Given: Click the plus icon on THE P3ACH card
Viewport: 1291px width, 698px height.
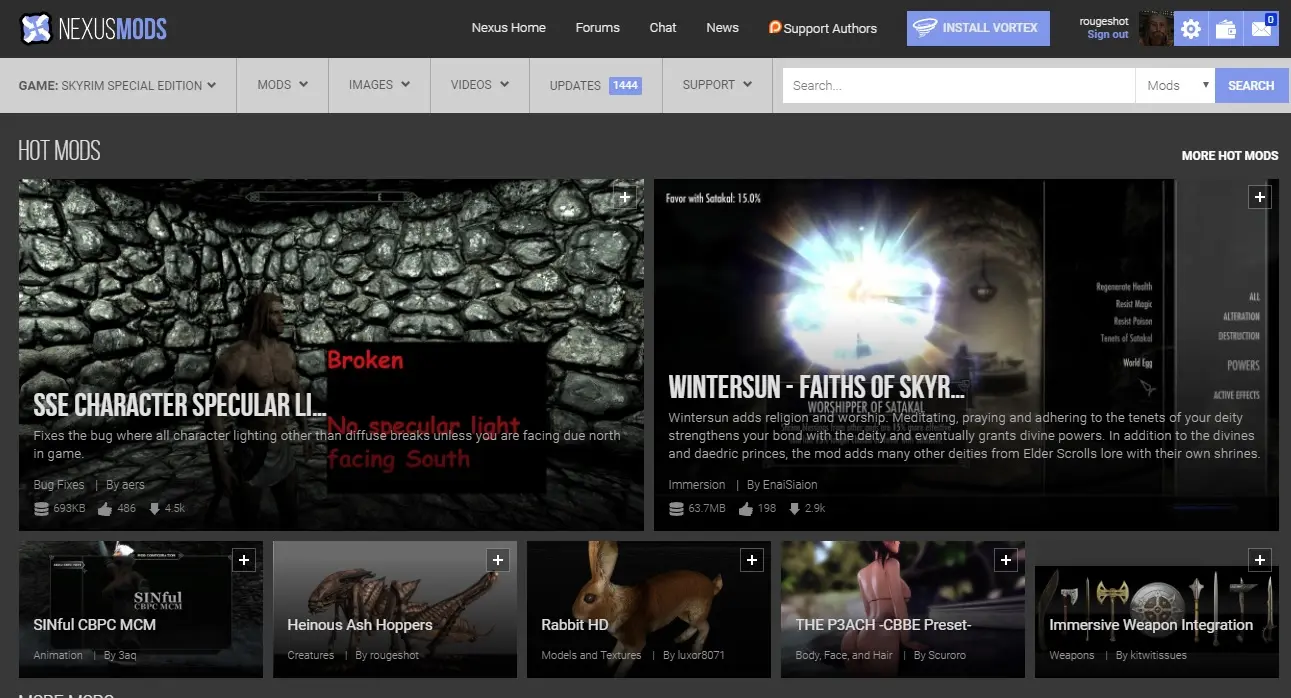Looking at the screenshot, I should tap(1006, 560).
